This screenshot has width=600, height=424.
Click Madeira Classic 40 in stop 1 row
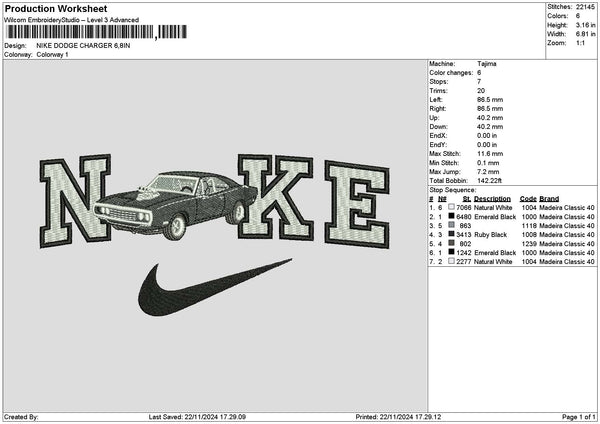pos(567,207)
